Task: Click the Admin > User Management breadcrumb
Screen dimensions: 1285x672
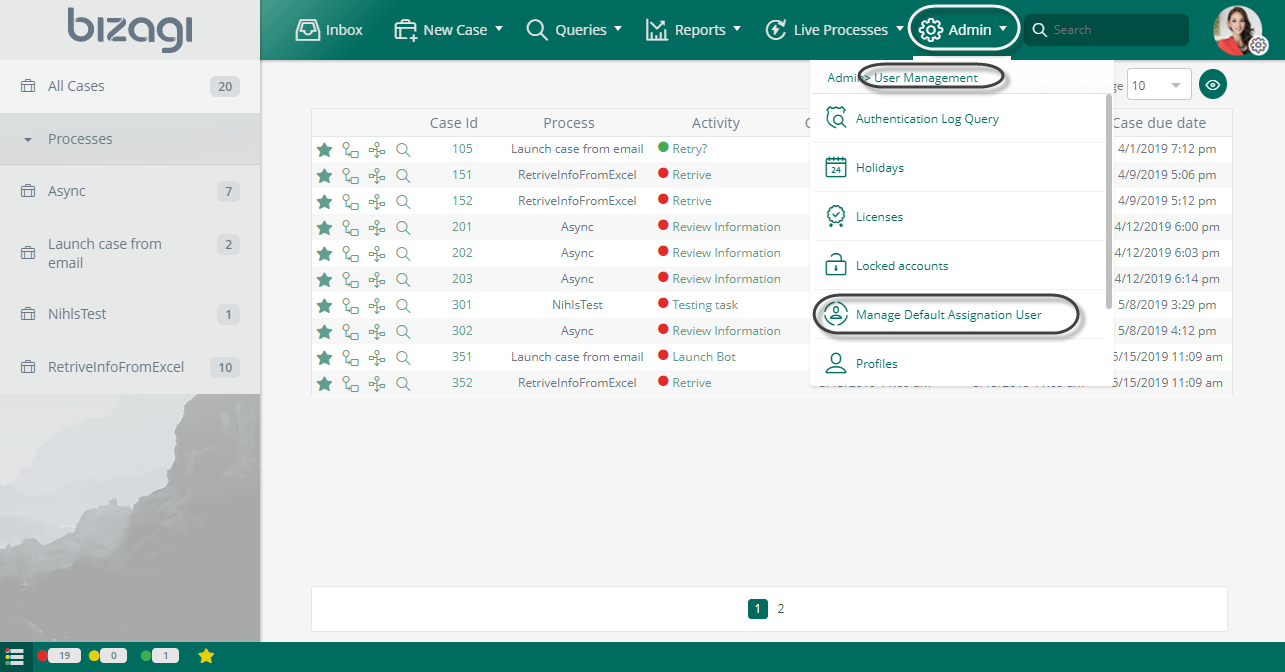Action: (x=903, y=78)
